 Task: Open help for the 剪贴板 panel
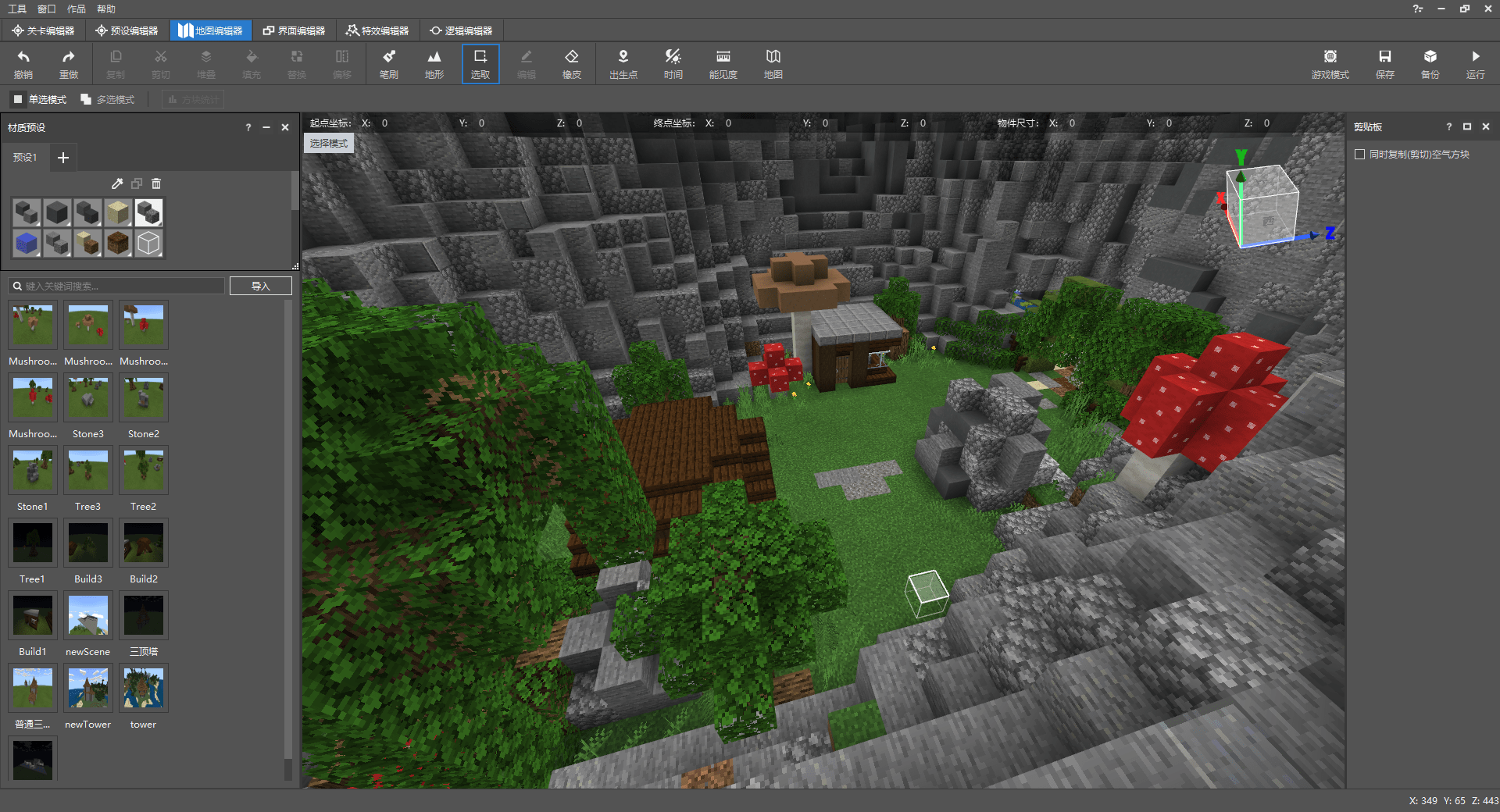pyautogui.click(x=1449, y=126)
